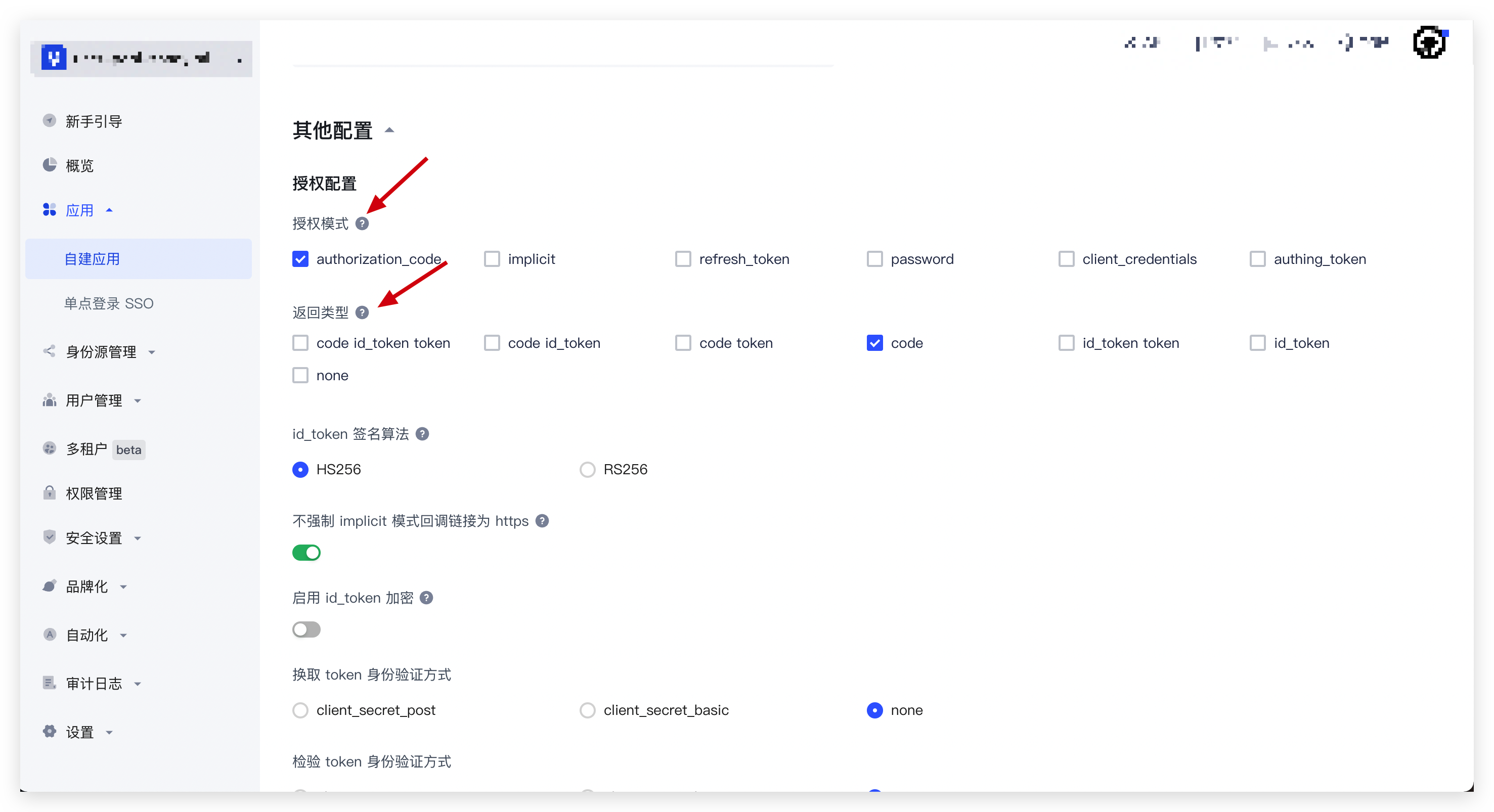1494x812 pixels.
Task: Check the refresh_token authorization mode
Action: pos(683,259)
